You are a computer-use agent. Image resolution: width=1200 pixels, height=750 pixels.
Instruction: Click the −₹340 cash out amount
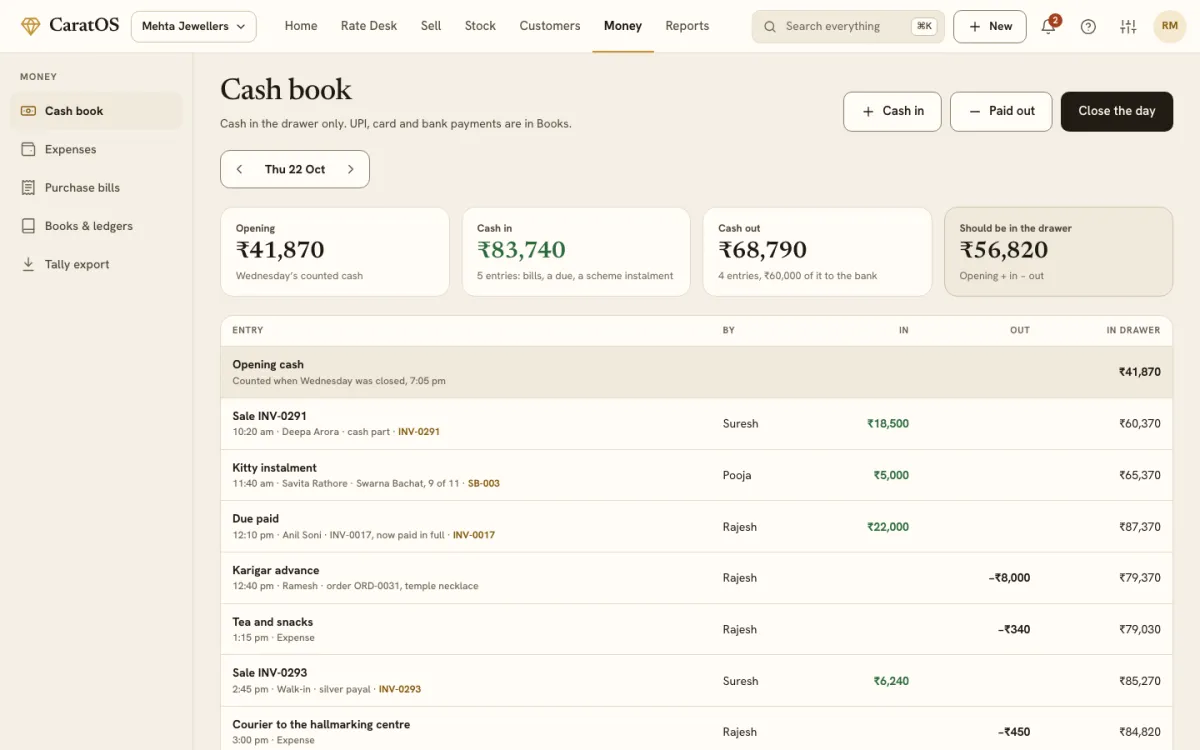pyautogui.click(x=1014, y=630)
